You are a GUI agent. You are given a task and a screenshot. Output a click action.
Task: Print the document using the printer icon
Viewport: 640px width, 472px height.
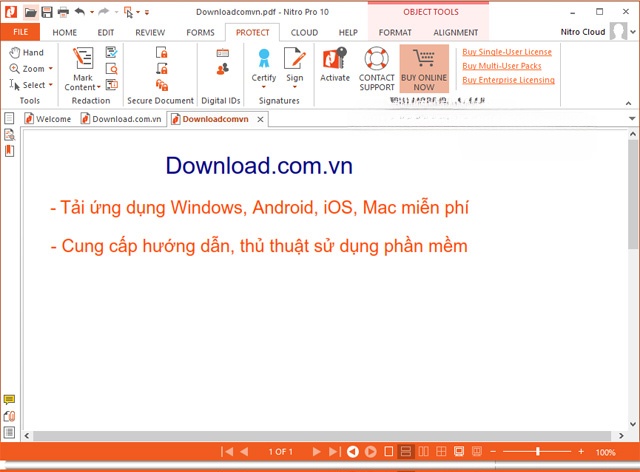[x=63, y=12]
